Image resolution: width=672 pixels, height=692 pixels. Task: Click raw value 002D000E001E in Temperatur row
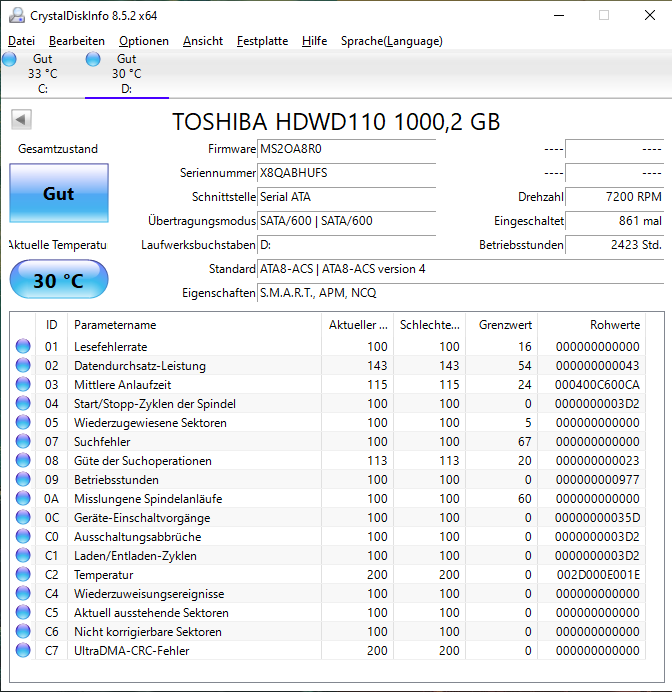click(598, 575)
